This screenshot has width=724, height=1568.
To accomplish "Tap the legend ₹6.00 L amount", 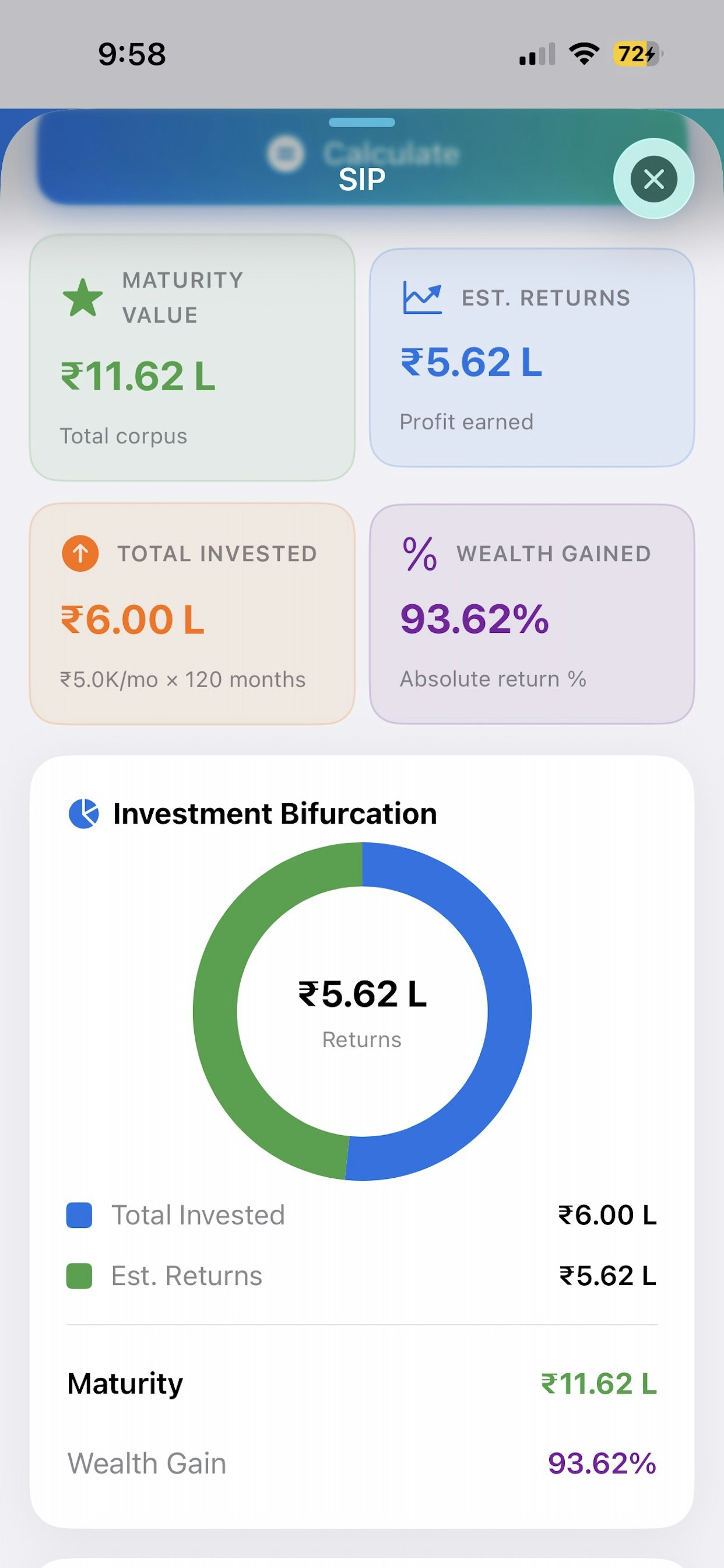I will [608, 1215].
